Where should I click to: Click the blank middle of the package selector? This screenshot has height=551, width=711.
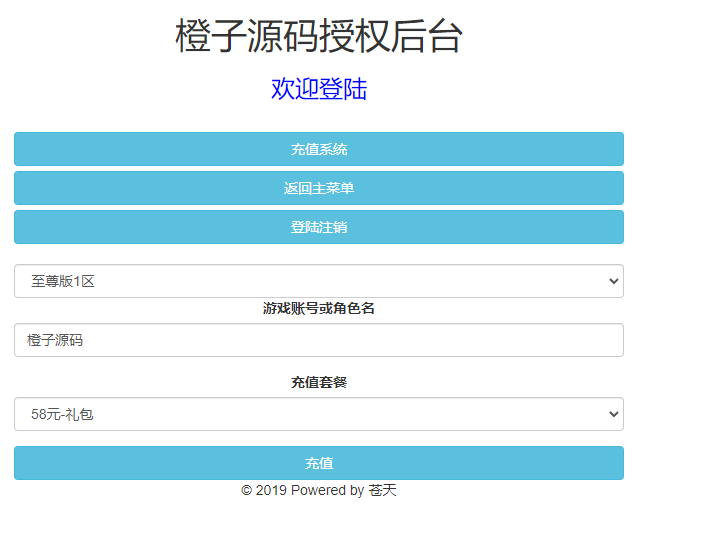pos(350,414)
